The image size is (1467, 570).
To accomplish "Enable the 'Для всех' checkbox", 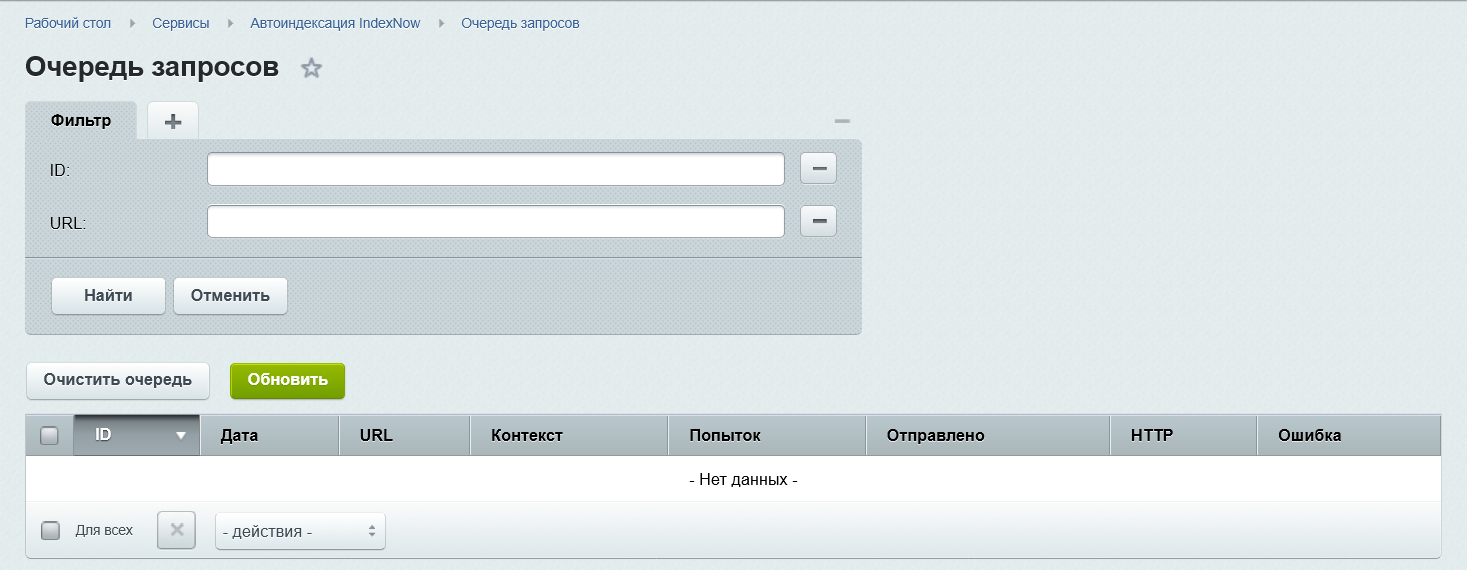I will pyautogui.click(x=50, y=530).
